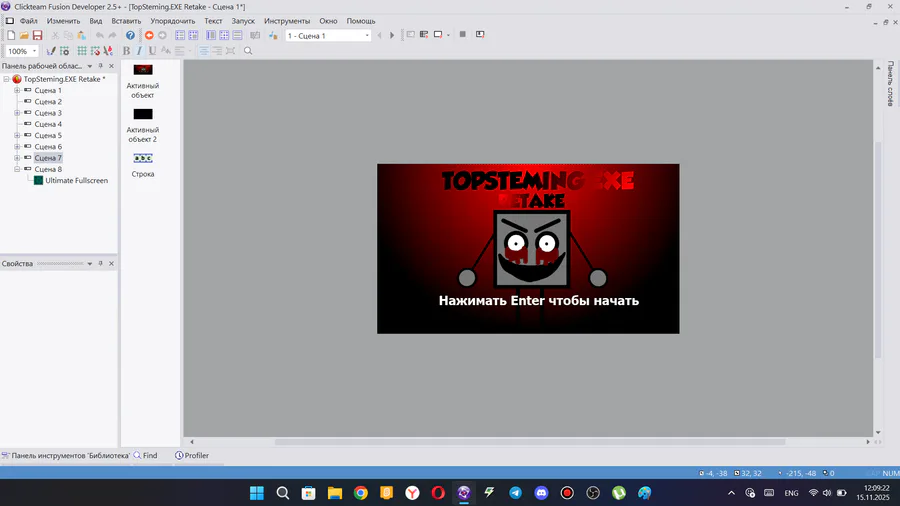Open workspace panel options dropdown arrow
This screenshot has width=900, height=506.
pyautogui.click(x=90, y=66)
